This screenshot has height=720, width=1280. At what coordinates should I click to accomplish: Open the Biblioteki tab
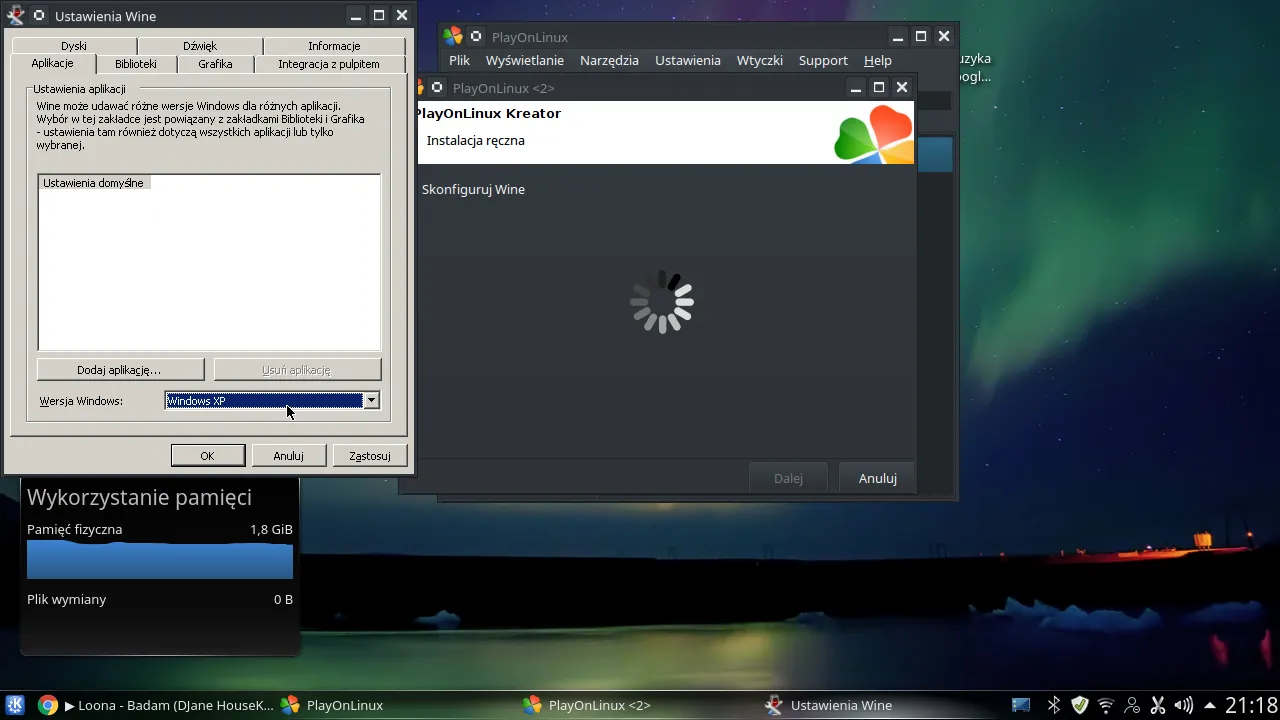[136, 64]
